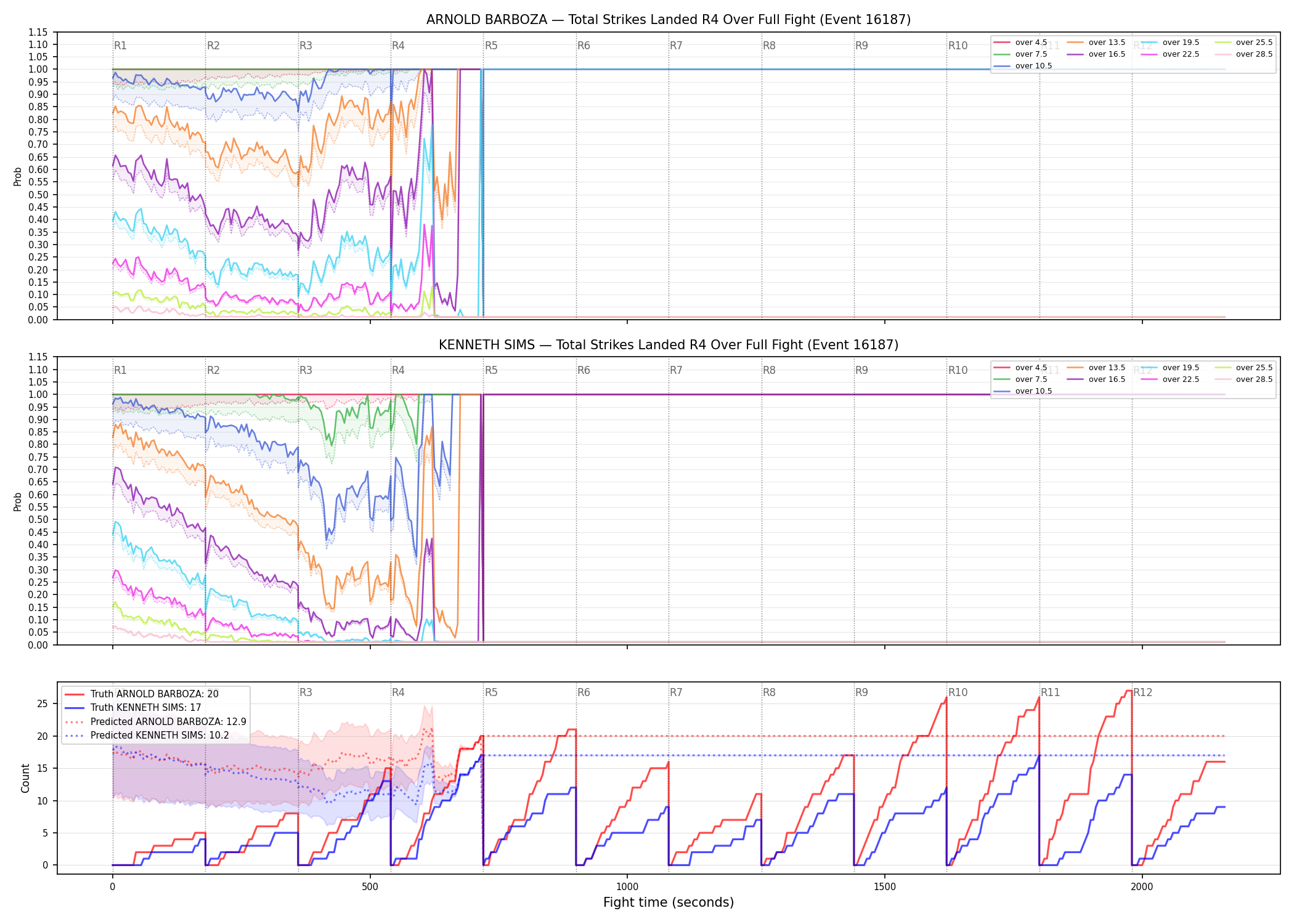Click the KENNETH SIMS chart title
Image resolution: width=1294 pixels, height=924 pixels.
pos(669,345)
